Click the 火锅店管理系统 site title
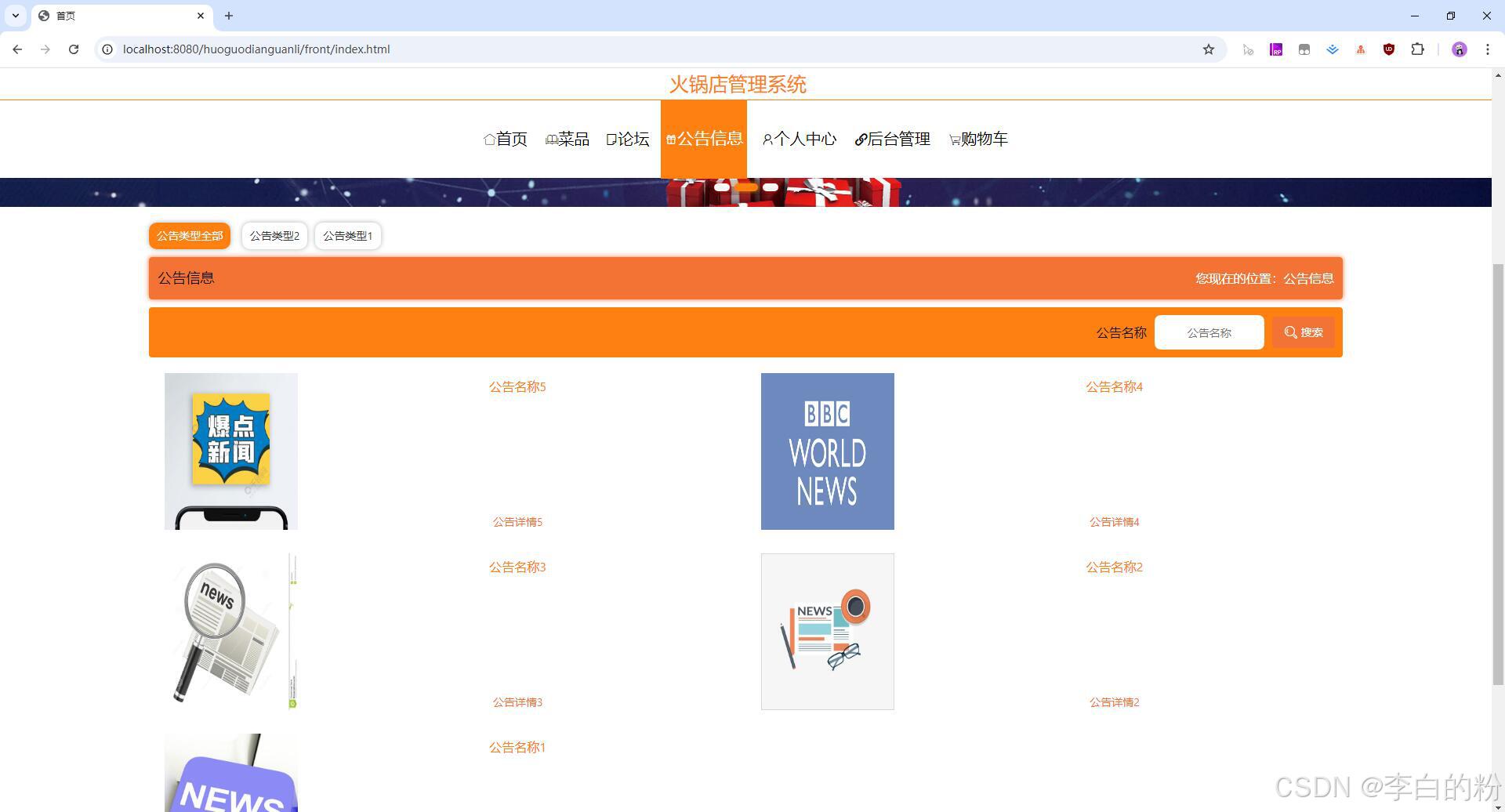 738,84
